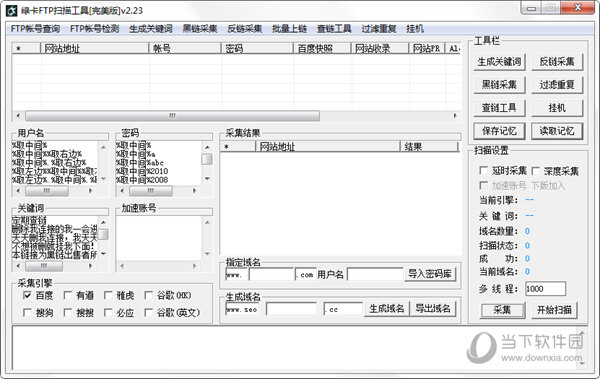Click the 百度快照 column header

pyautogui.click(x=322, y=49)
